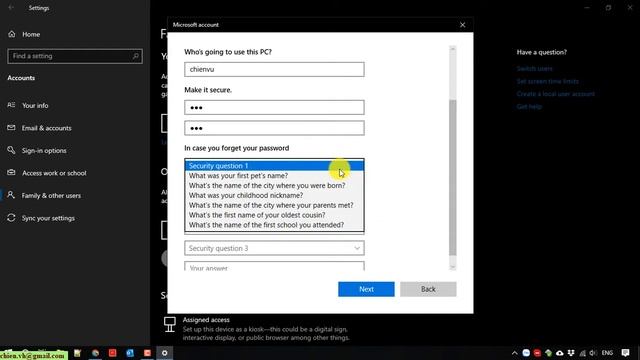Open the red app icon left of Outlook
Screen dimensions: 640x360
tap(113, 353)
